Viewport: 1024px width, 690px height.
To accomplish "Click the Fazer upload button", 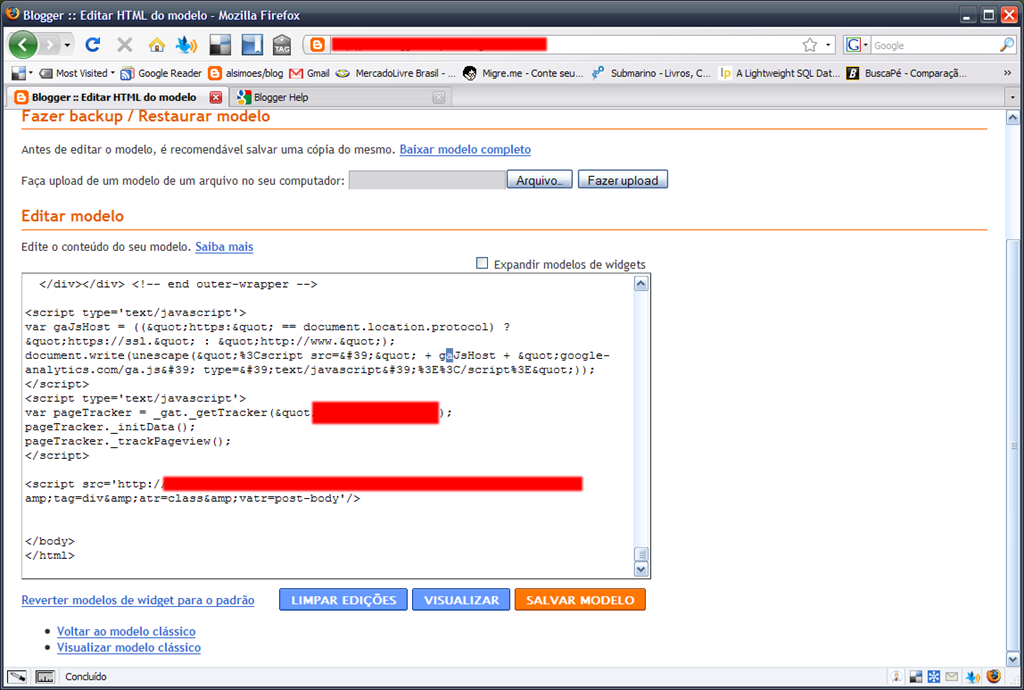I will (622, 180).
